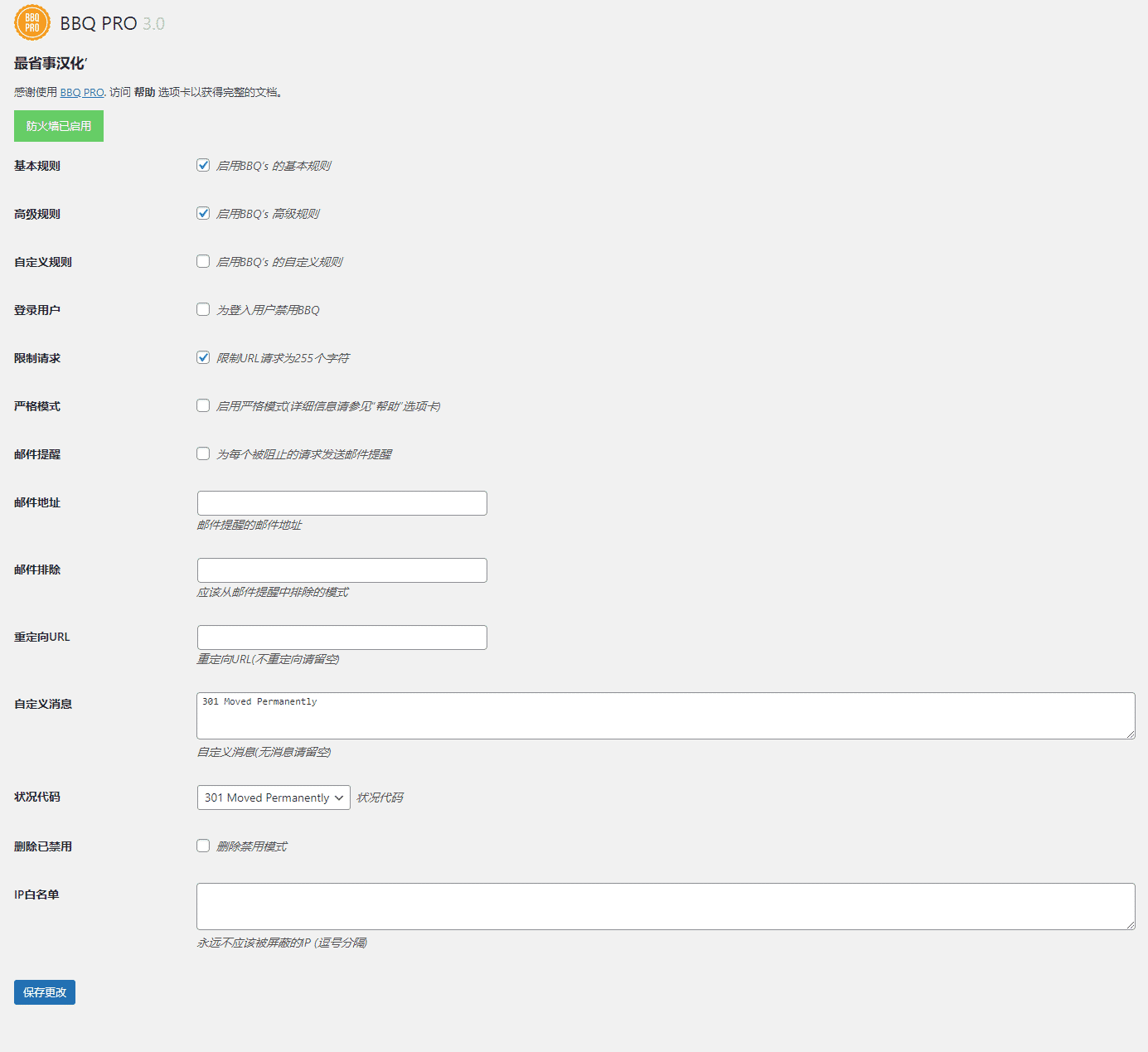Click the 基本规则 row label
The image size is (1148, 1052).
[37, 166]
